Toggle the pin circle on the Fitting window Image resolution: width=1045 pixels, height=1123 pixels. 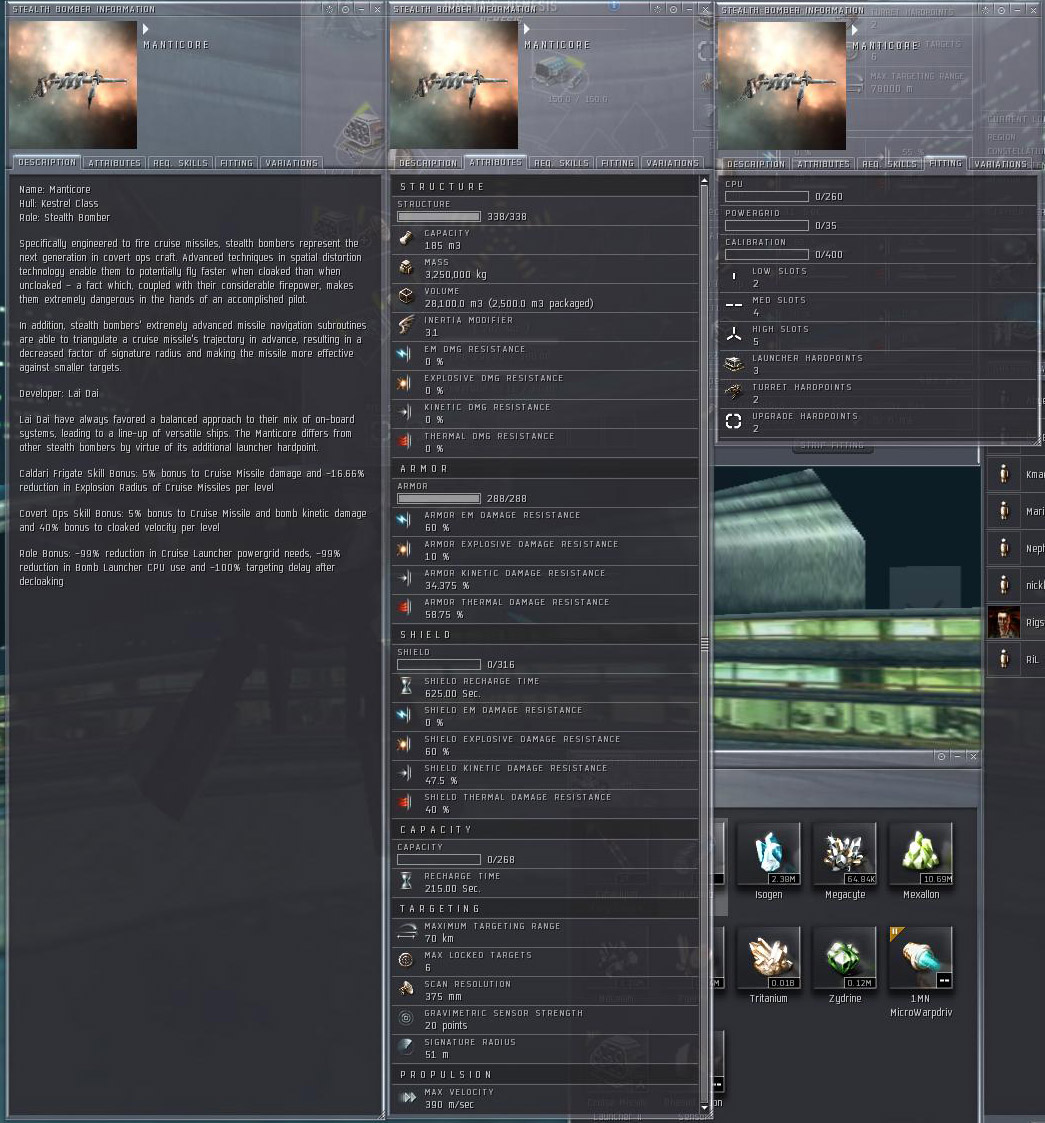(1002, 10)
